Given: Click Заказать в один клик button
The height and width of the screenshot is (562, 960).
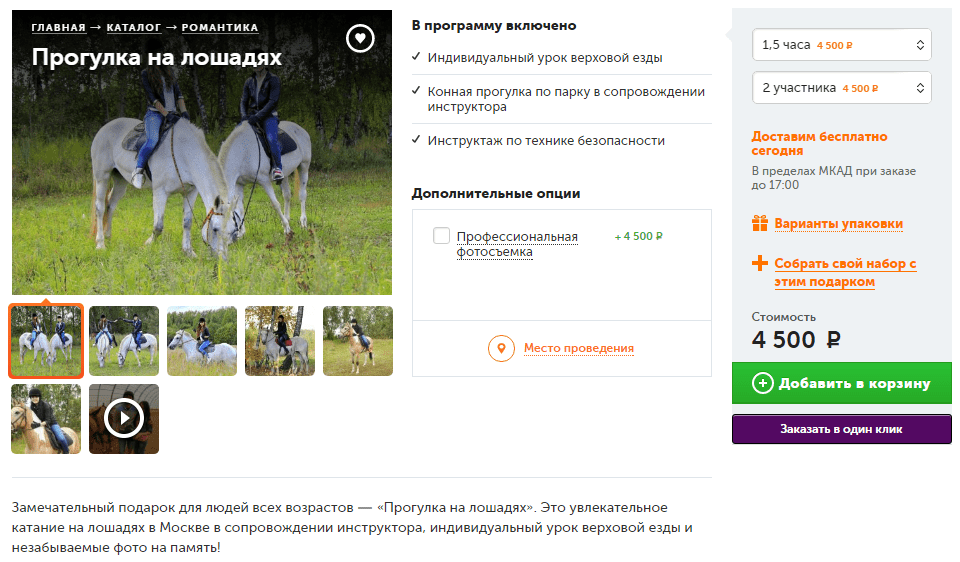Looking at the screenshot, I should (842, 429).
